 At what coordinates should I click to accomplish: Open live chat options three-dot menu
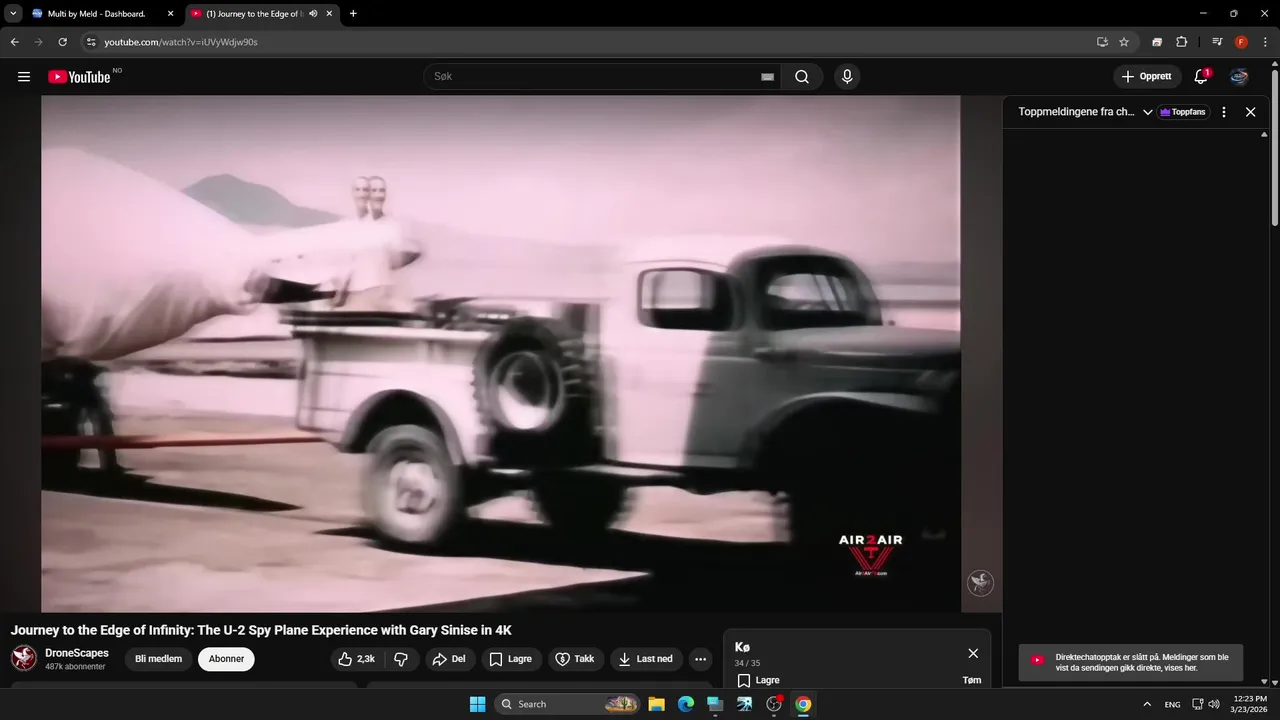point(1223,112)
